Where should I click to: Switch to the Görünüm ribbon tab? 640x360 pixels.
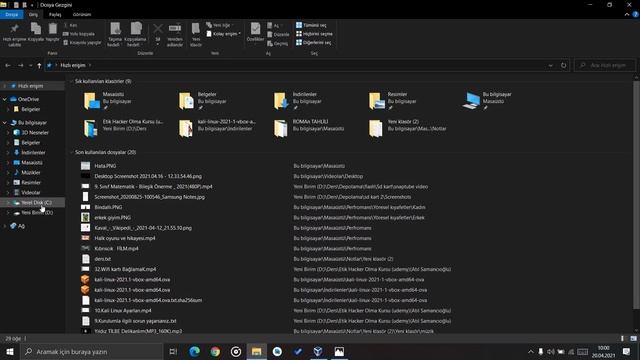click(x=82, y=15)
